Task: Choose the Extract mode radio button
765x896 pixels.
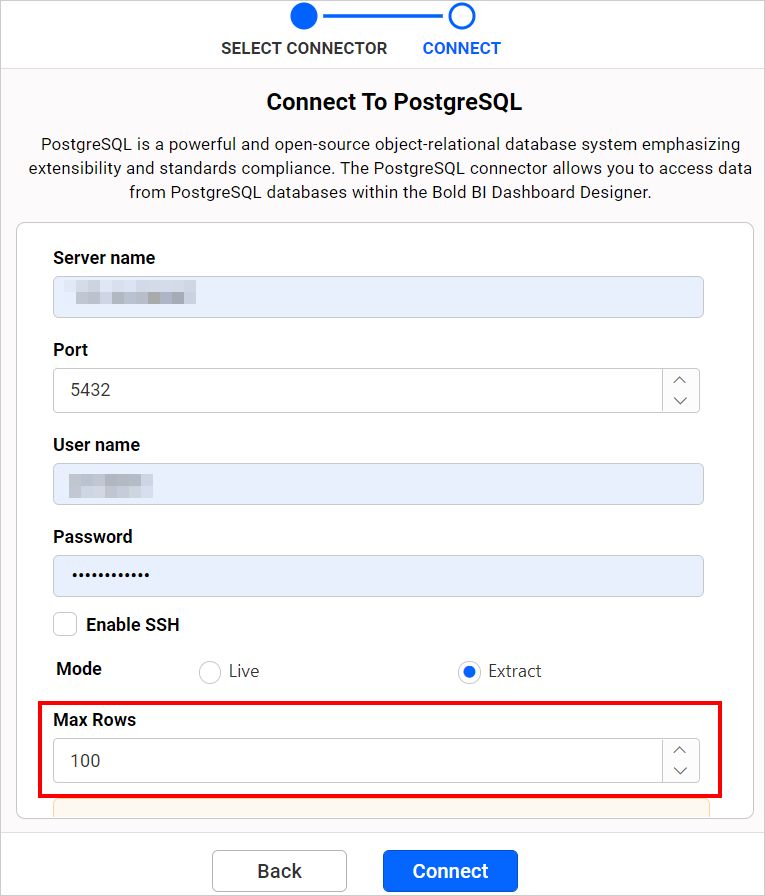Action: (x=468, y=672)
